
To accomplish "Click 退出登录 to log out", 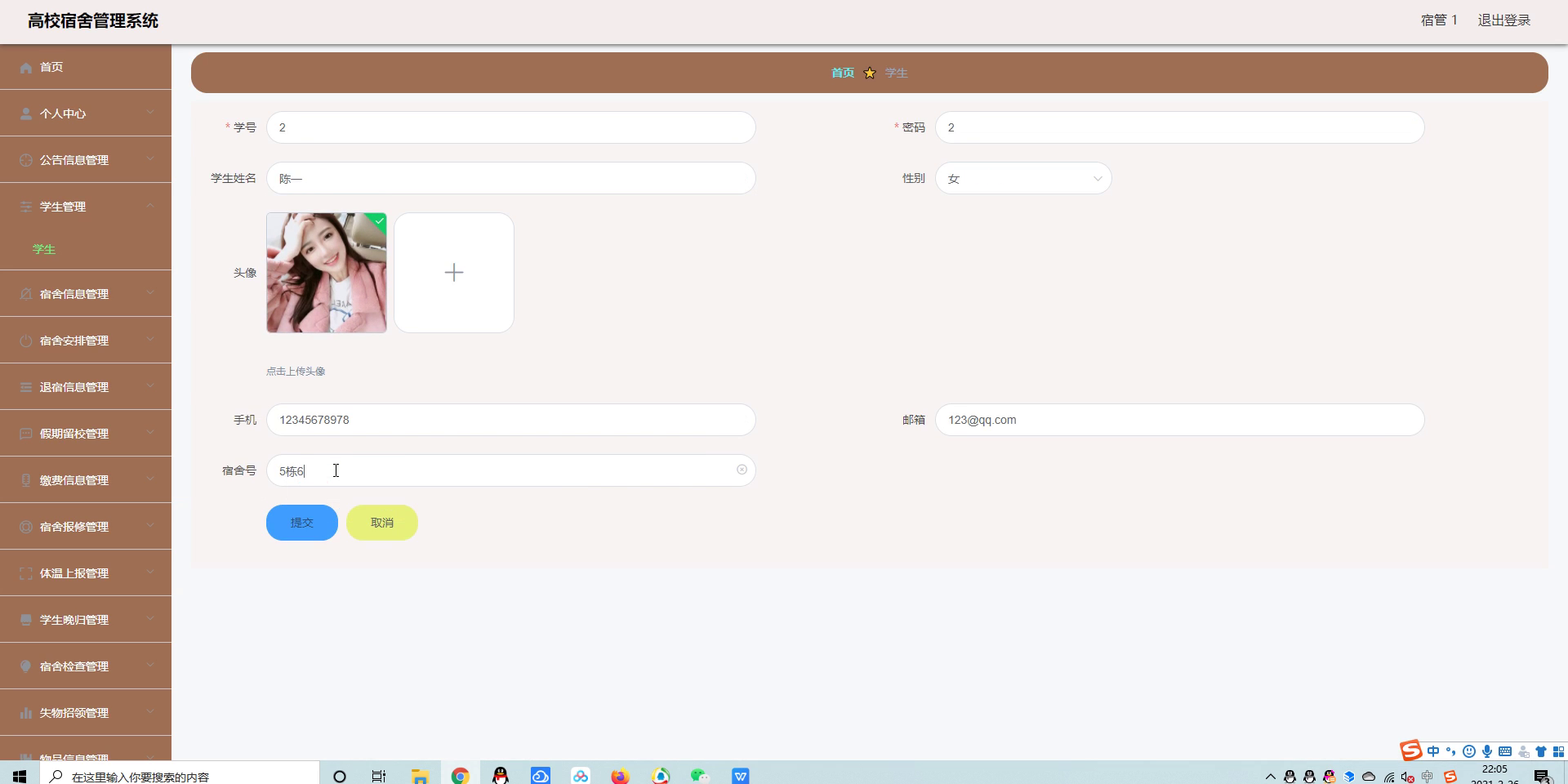I will [1504, 20].
